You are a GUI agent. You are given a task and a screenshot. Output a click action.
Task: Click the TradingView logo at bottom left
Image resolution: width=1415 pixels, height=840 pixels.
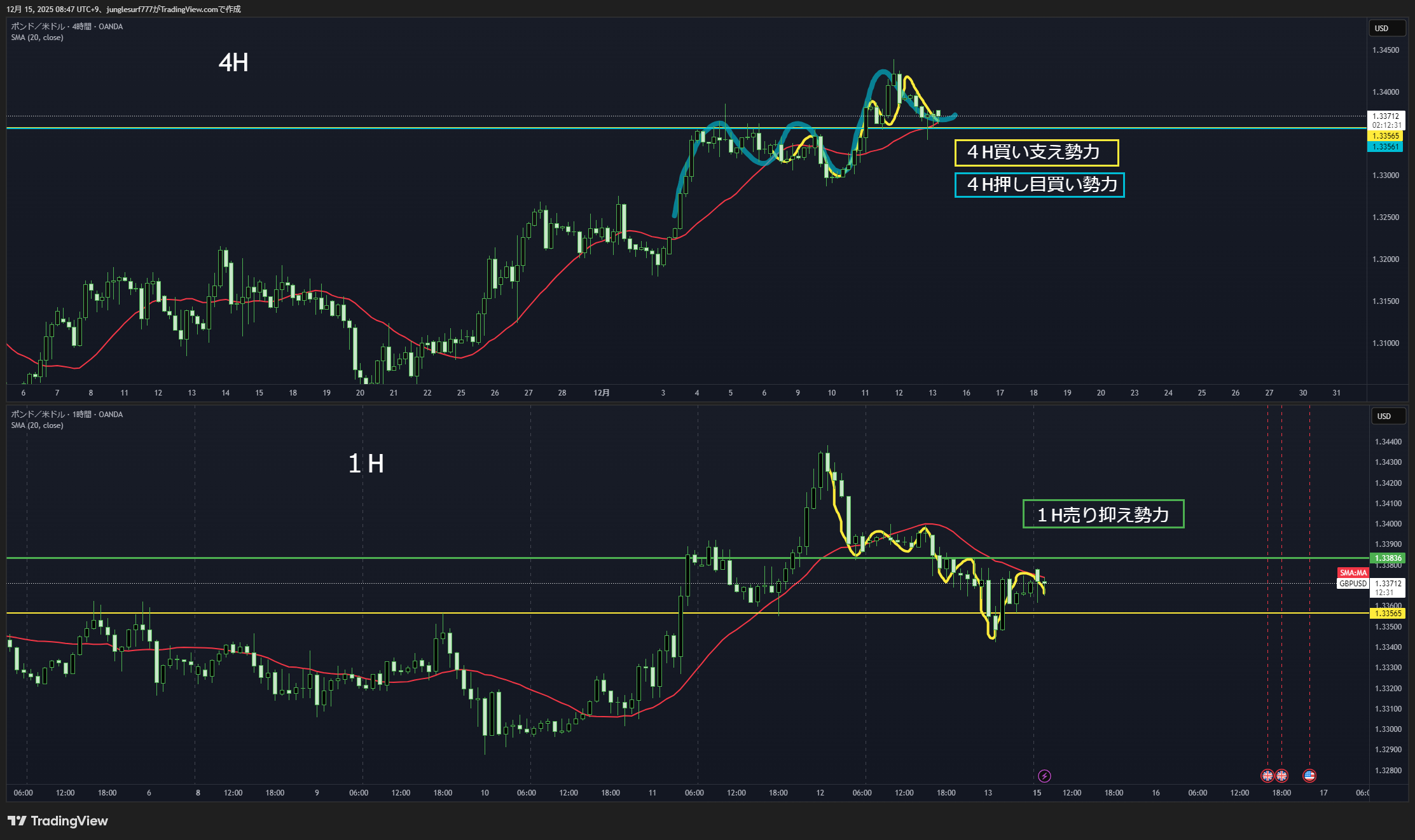pyautogui.click(x=58, y=821)
